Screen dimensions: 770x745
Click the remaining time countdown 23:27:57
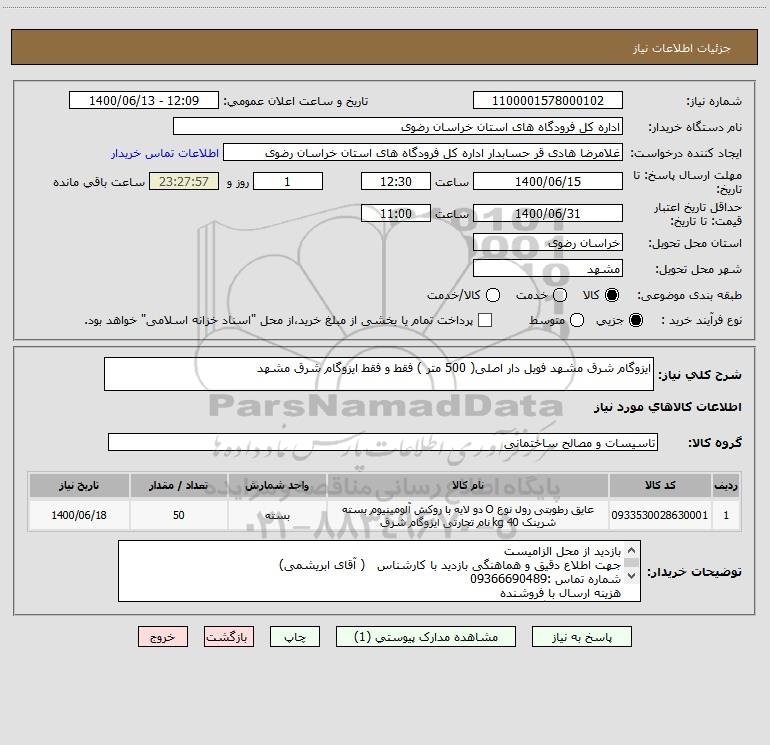[x=184, y=181]
